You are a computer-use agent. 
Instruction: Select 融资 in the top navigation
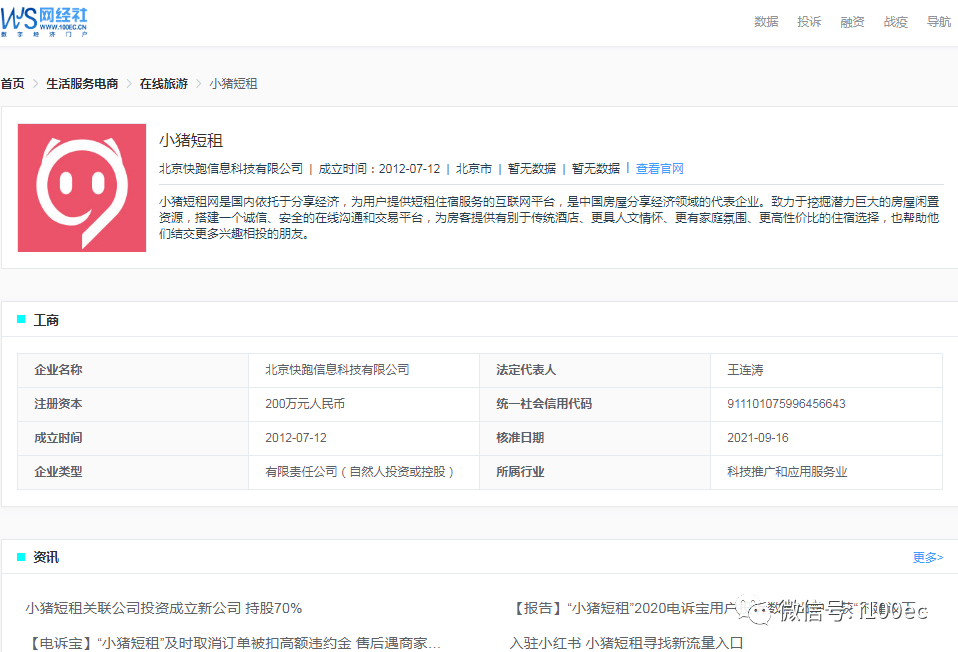(x=852, y=22)
